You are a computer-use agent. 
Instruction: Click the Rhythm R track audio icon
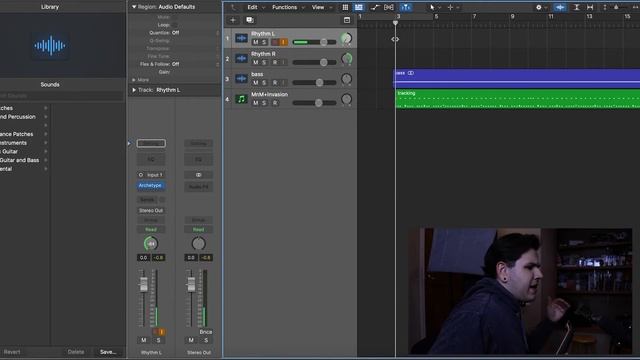241,58
